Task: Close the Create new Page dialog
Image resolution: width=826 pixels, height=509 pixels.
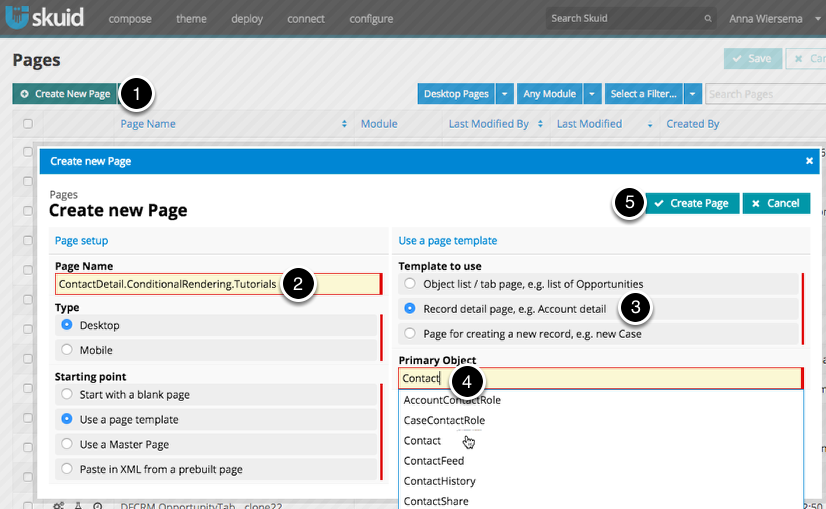Action: click(x=809, y=161)
